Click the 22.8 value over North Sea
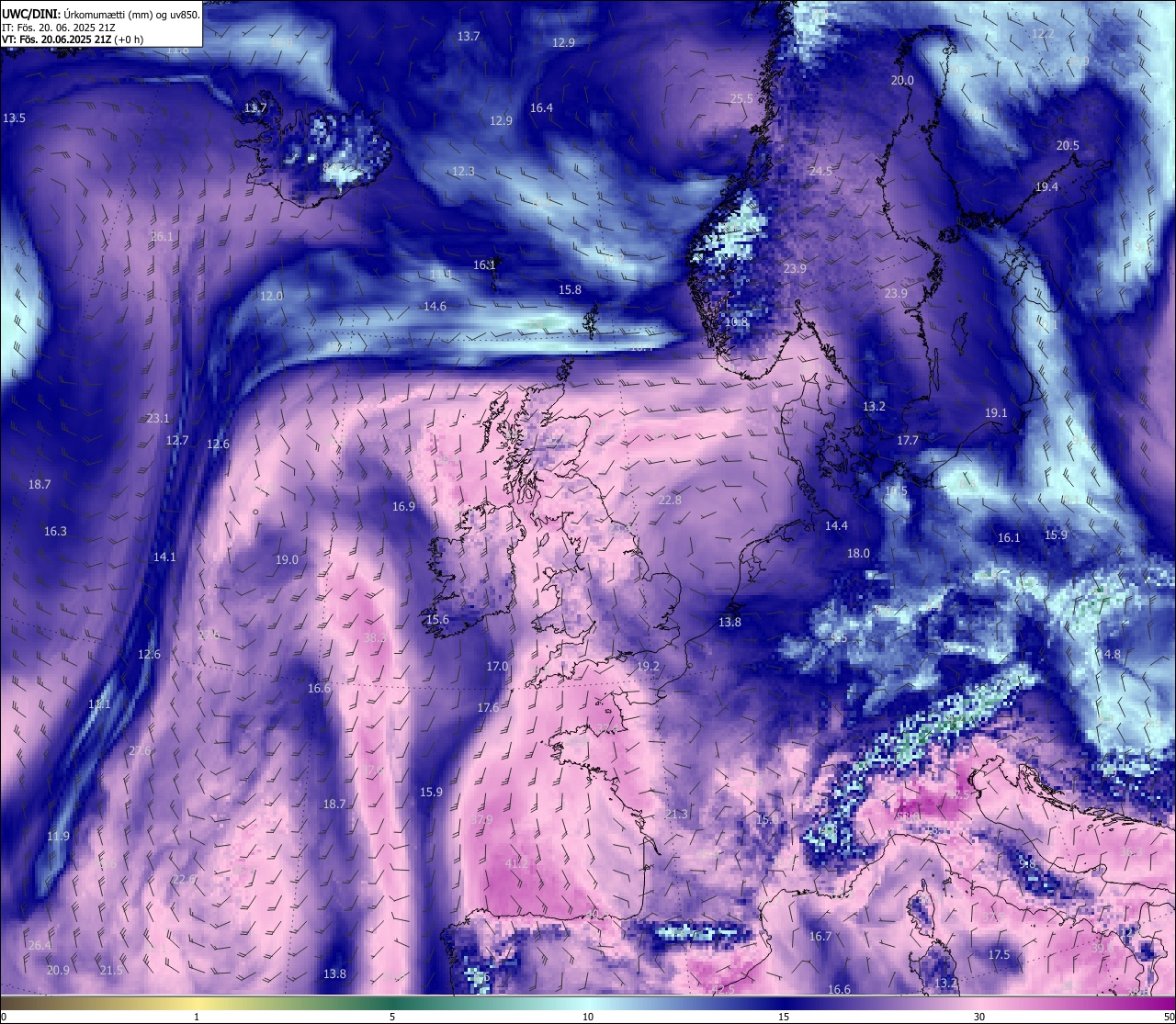The image size is (1176, 1024). point(670,500)
